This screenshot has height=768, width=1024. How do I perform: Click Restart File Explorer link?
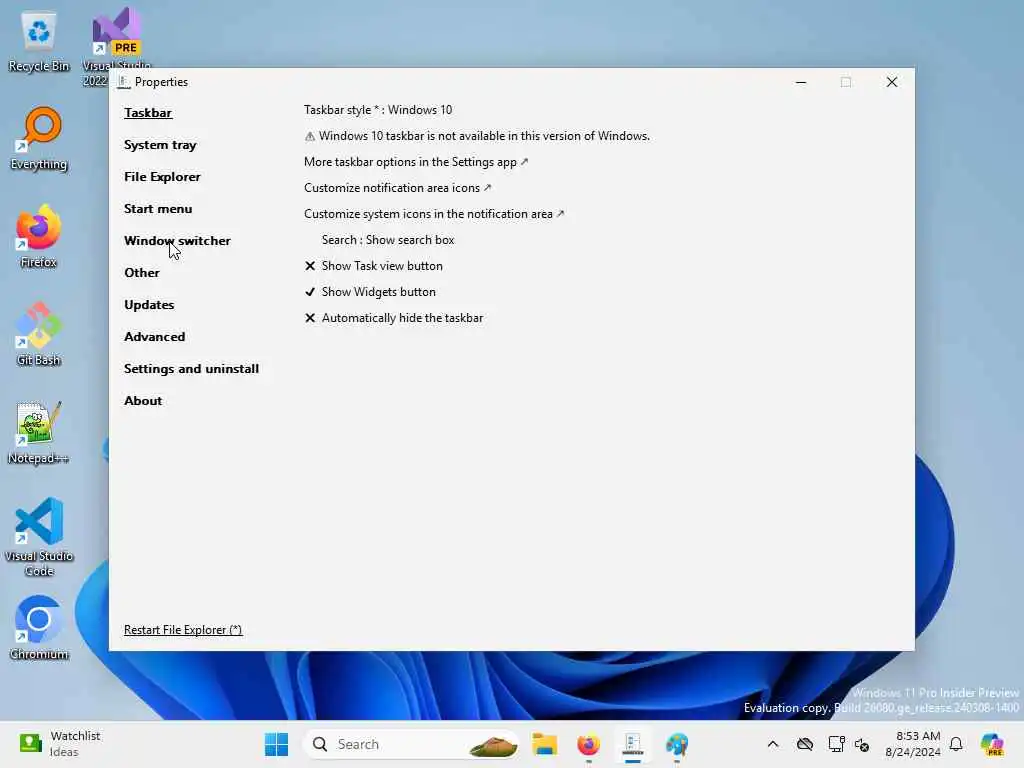point(183,630)
